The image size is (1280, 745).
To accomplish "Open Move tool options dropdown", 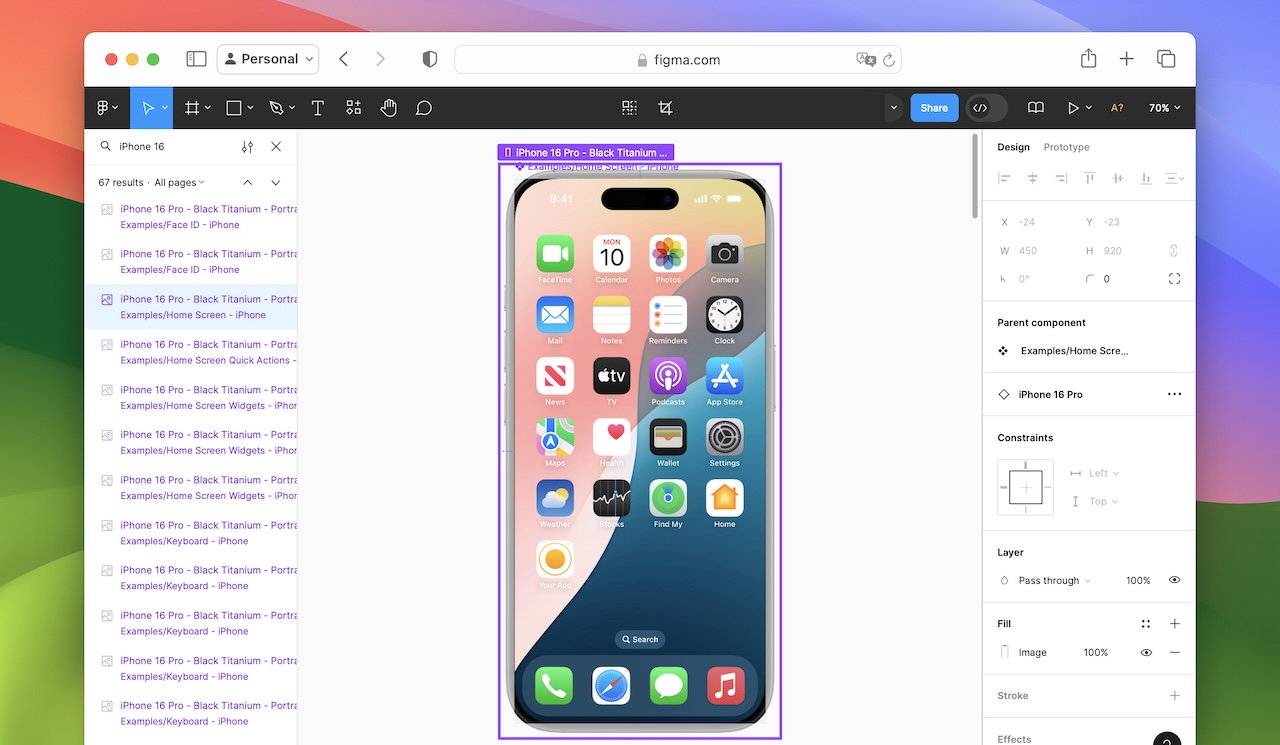I will pyautogui.click(x=165, y=108).
